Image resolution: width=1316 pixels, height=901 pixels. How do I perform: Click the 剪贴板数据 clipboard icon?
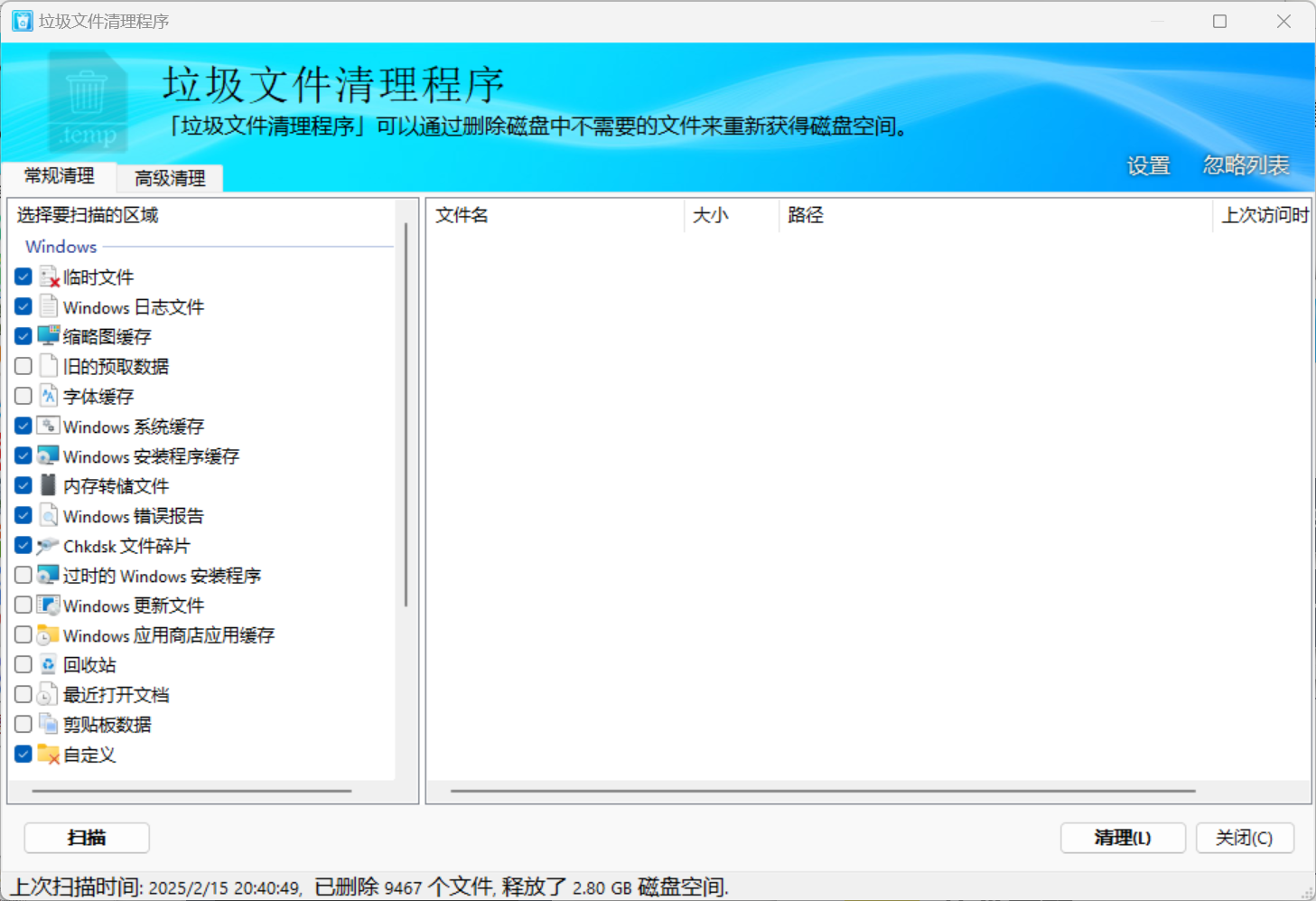pos(49,724)
